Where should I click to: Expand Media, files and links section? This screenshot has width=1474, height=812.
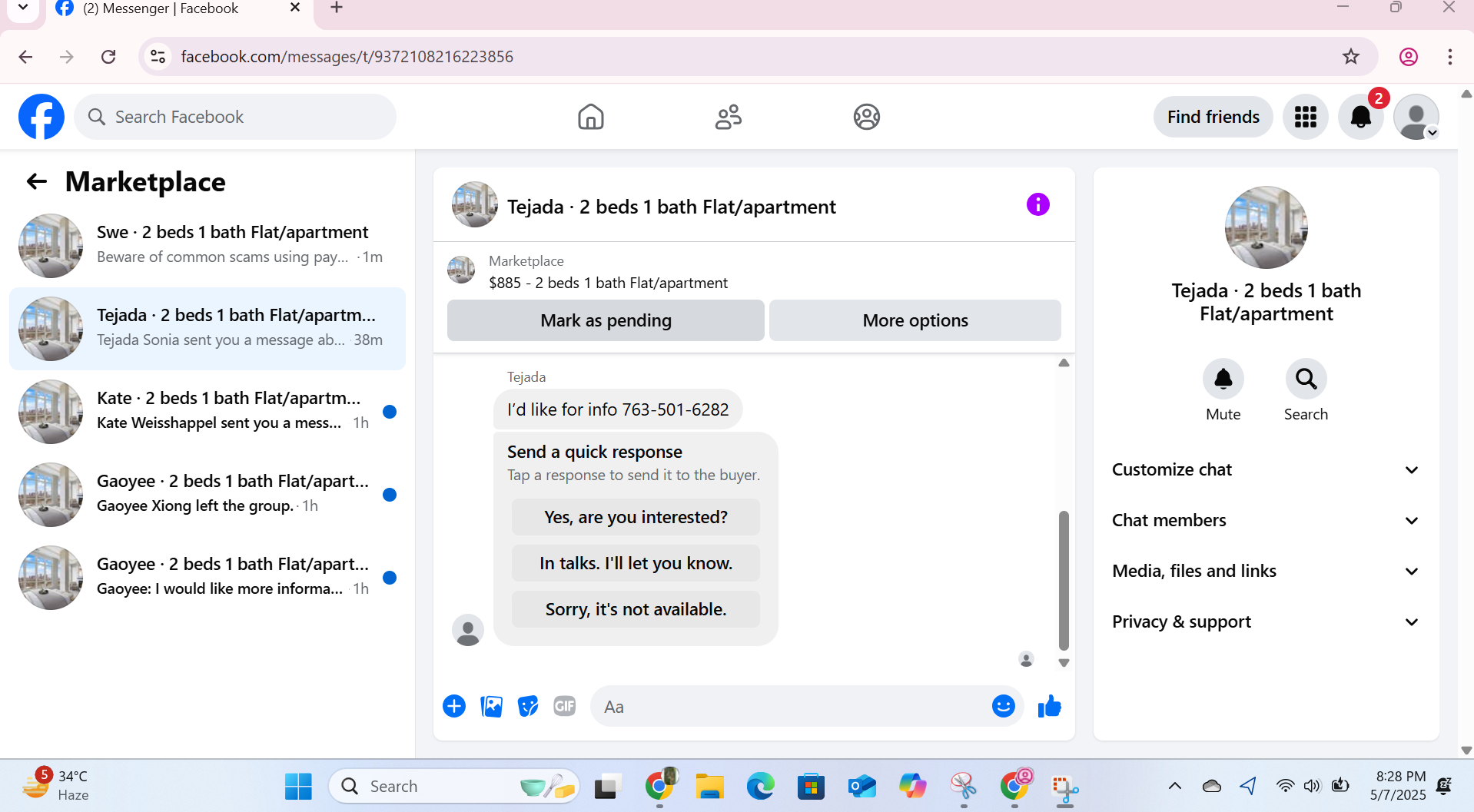[1266, 571]
